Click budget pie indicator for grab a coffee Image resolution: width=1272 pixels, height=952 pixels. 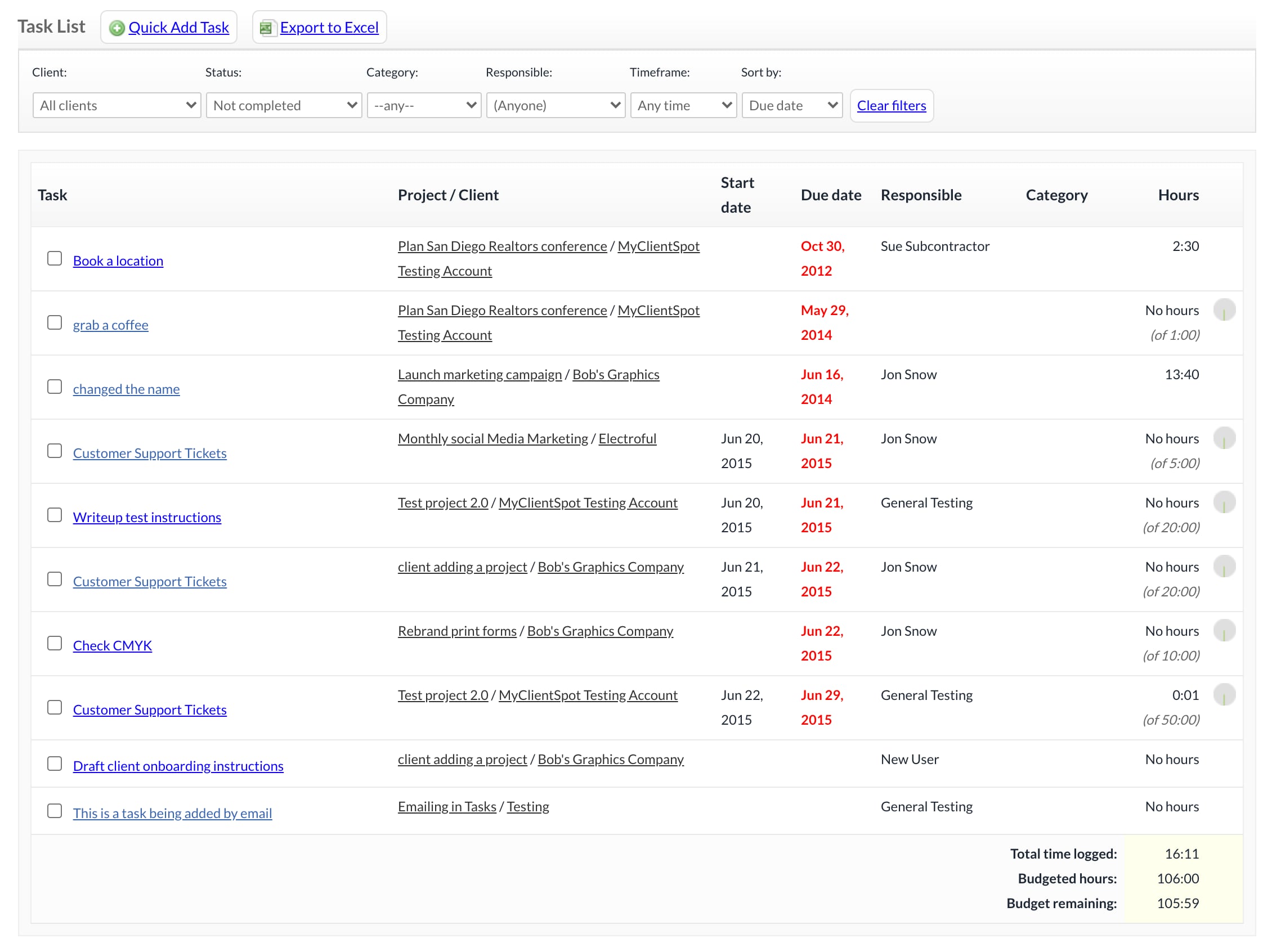pos(1224,311)
